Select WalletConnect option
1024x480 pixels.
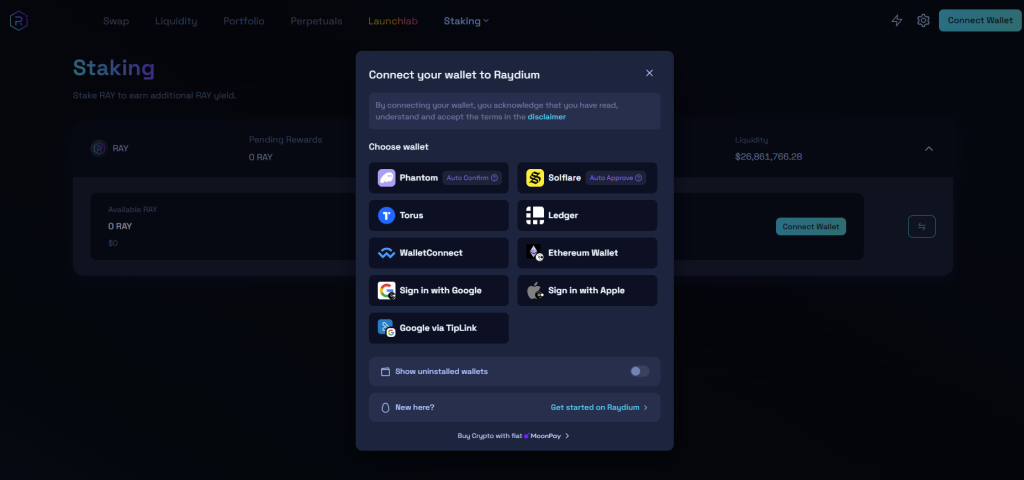(439, 253)
